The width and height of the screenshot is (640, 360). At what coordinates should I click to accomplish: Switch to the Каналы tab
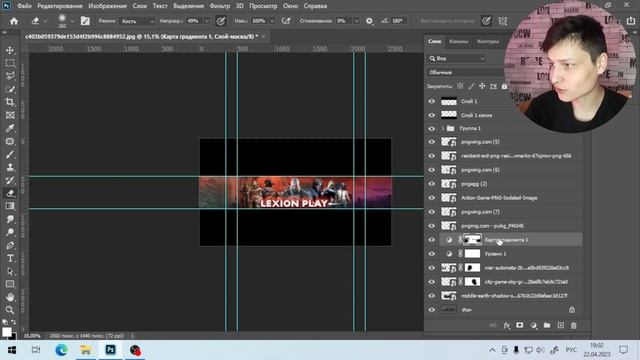[x=458, y=42]
